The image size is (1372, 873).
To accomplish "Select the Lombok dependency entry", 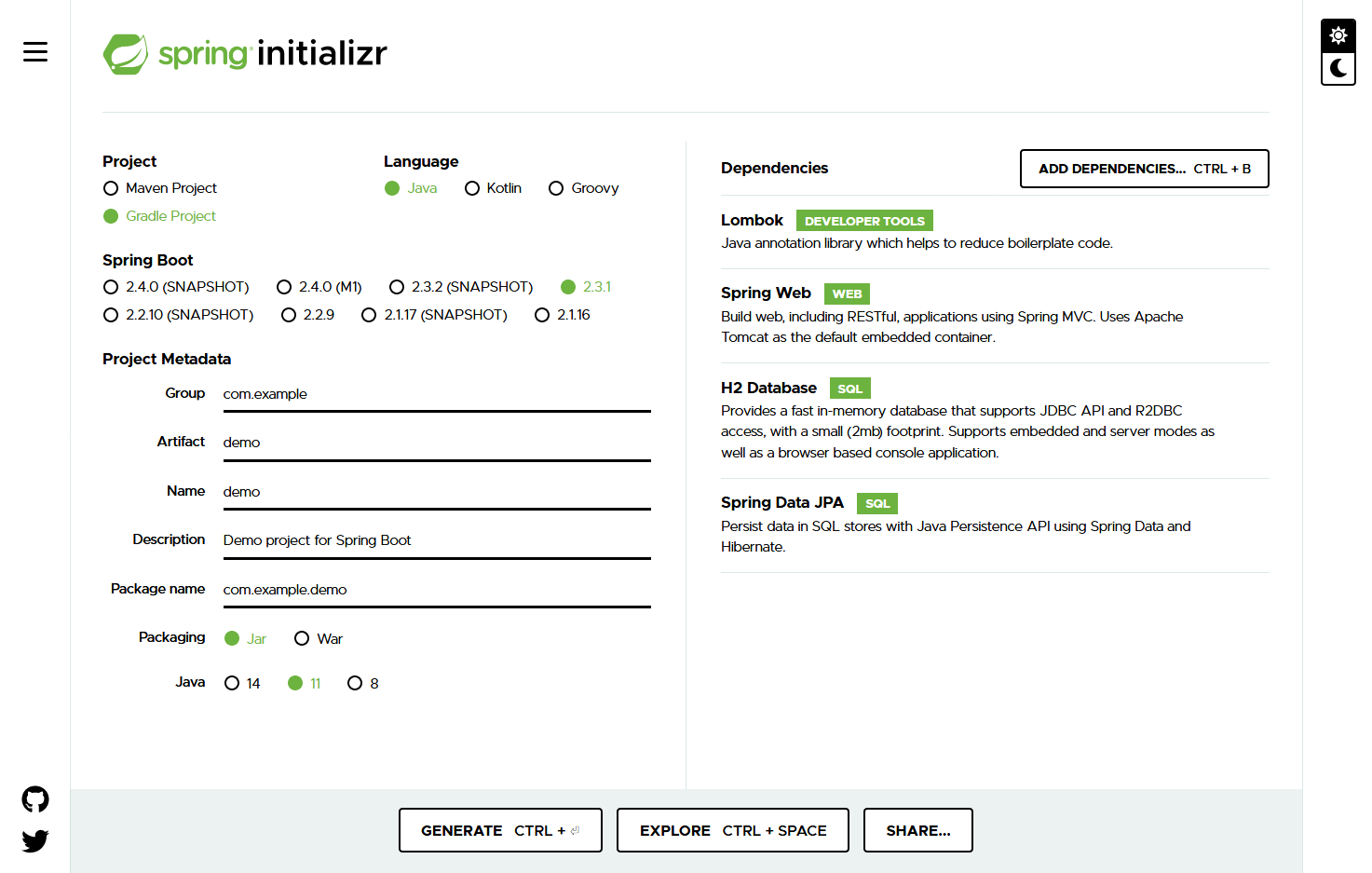I will coord(995,232).
